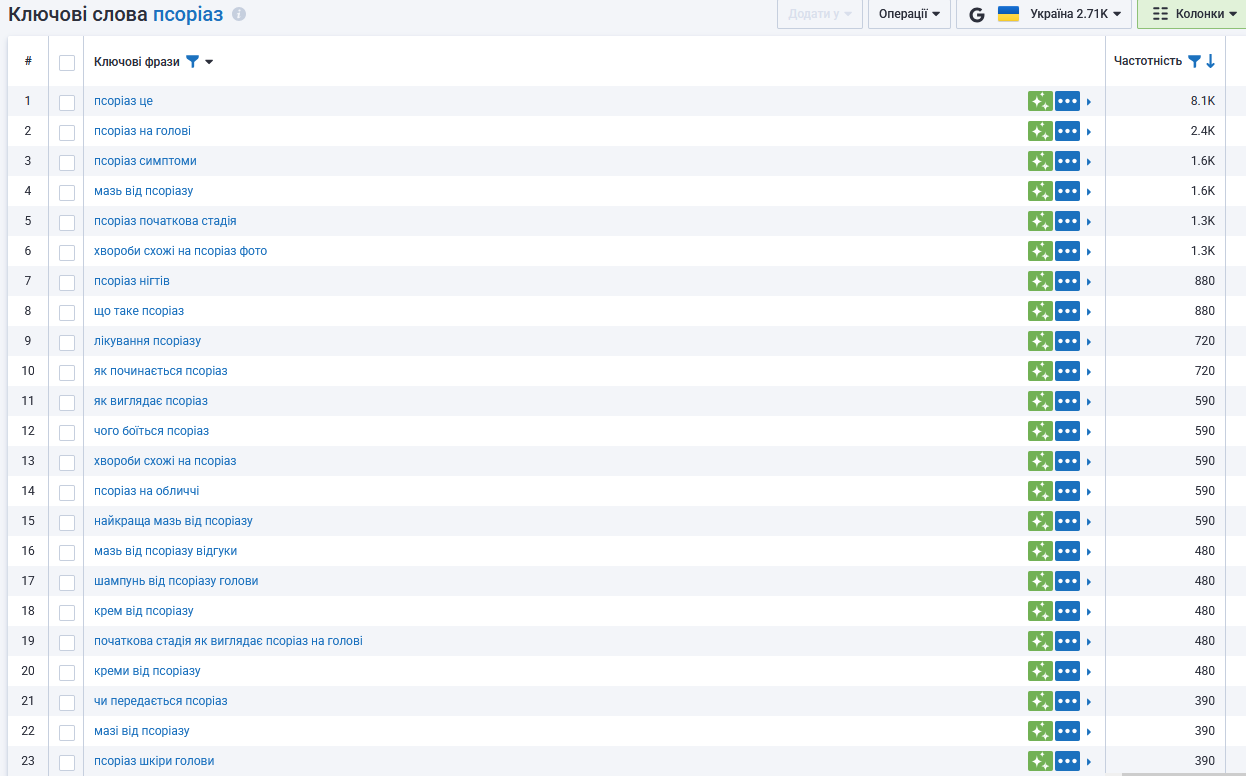Click green sparkle icon for найкраща мазь від псоріазу
Image resolution: width=1246 pixels, height=776 pixels.
(x=1040, y=521)
